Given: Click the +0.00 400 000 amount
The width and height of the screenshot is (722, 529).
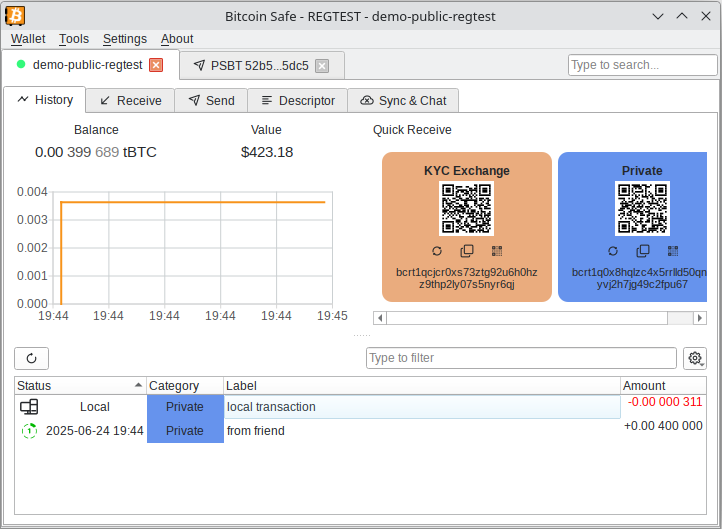Looking at the screenshot, I should point(663,426).
